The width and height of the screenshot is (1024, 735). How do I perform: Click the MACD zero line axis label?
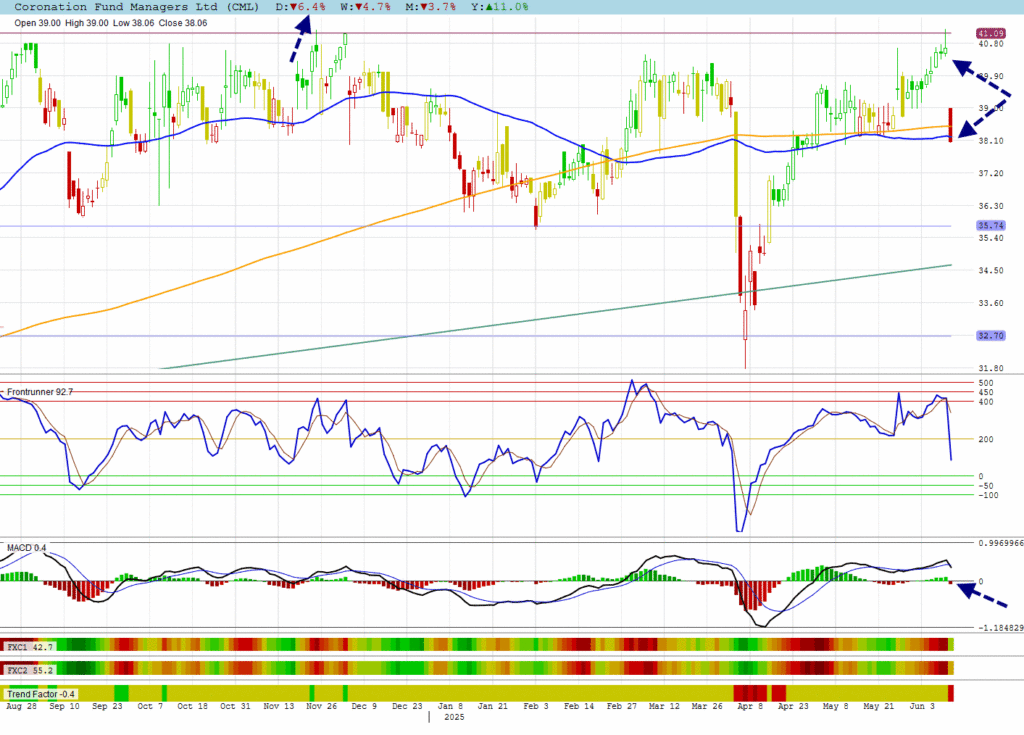[981, 581]
